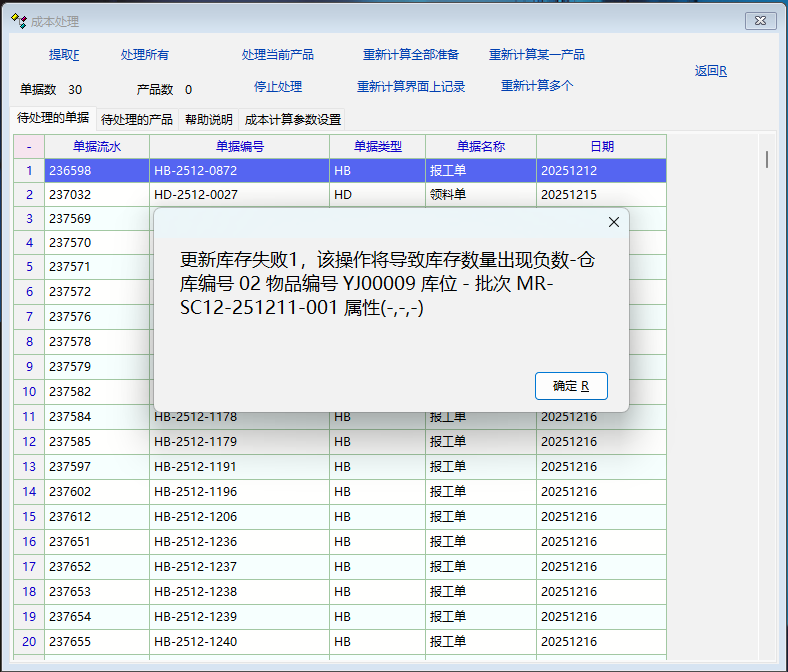Click 重新计算界面上记录 link
Image resolution: width=788 pixels, height=672 pixels.
(411, 87)
